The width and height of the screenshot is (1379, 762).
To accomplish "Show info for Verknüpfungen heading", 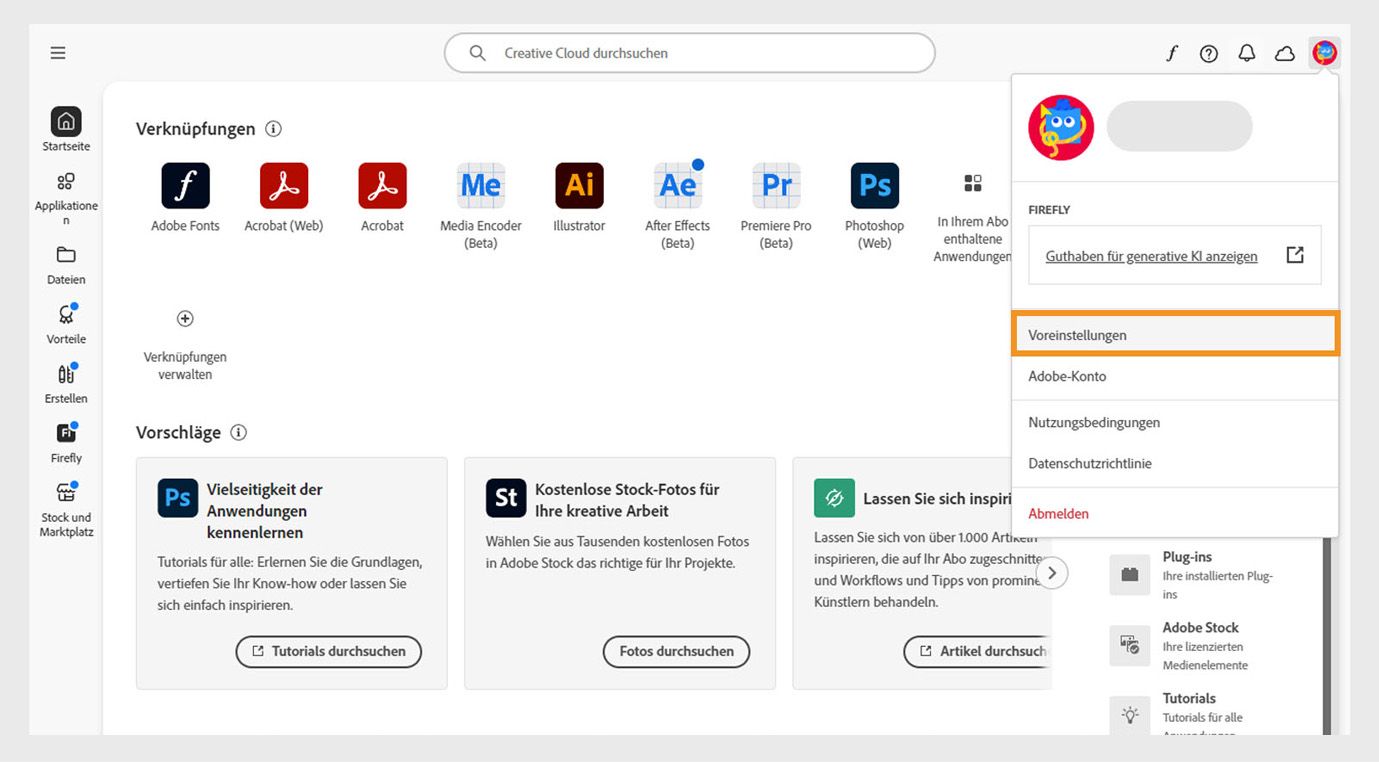I will click(273, 129).
